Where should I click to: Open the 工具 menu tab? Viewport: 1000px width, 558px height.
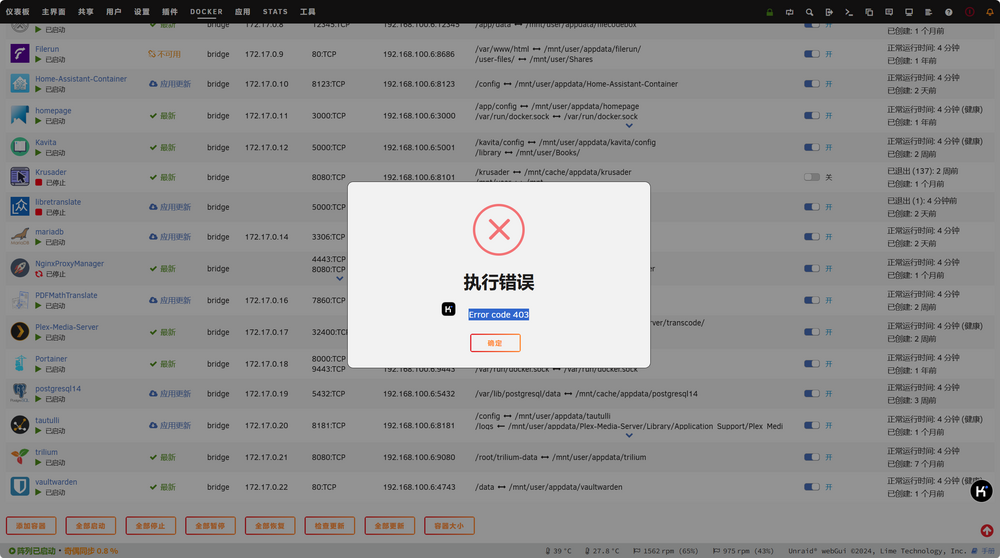[307, 11]
